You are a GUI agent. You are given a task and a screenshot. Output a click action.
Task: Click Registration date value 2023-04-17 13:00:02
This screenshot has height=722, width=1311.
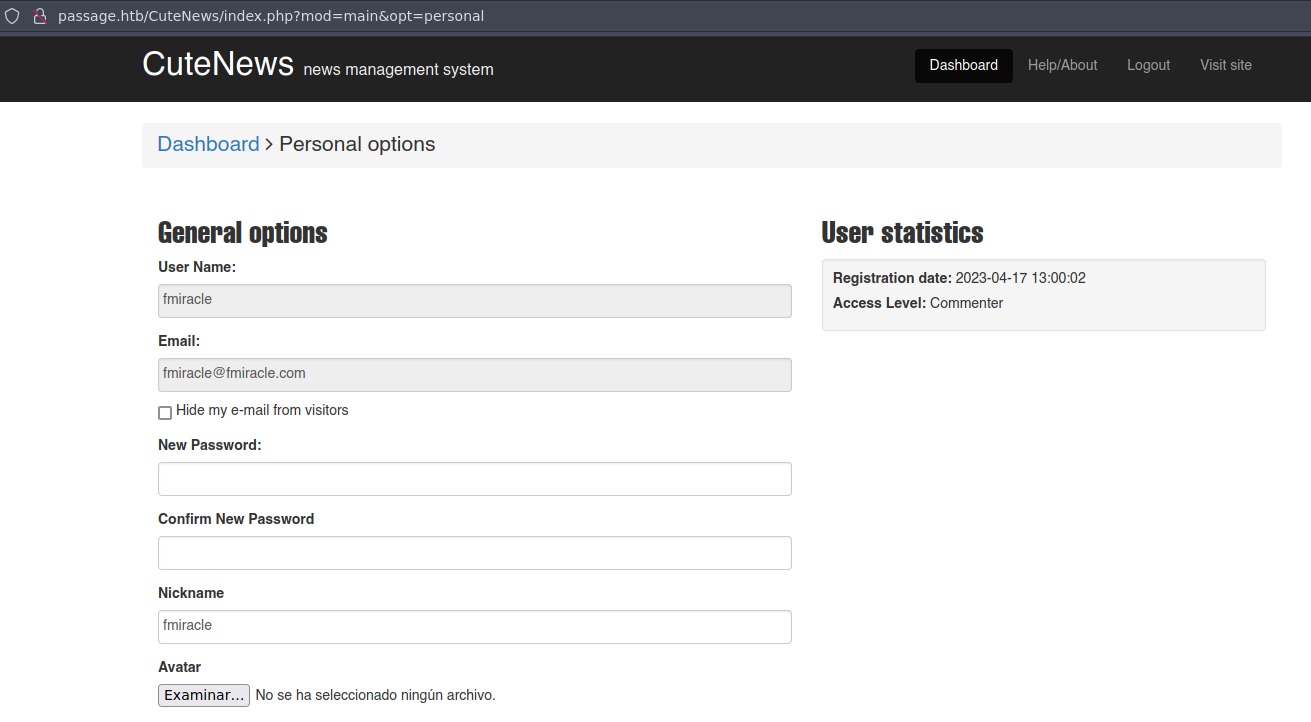pyautogui.click(x=1020, y=278)
